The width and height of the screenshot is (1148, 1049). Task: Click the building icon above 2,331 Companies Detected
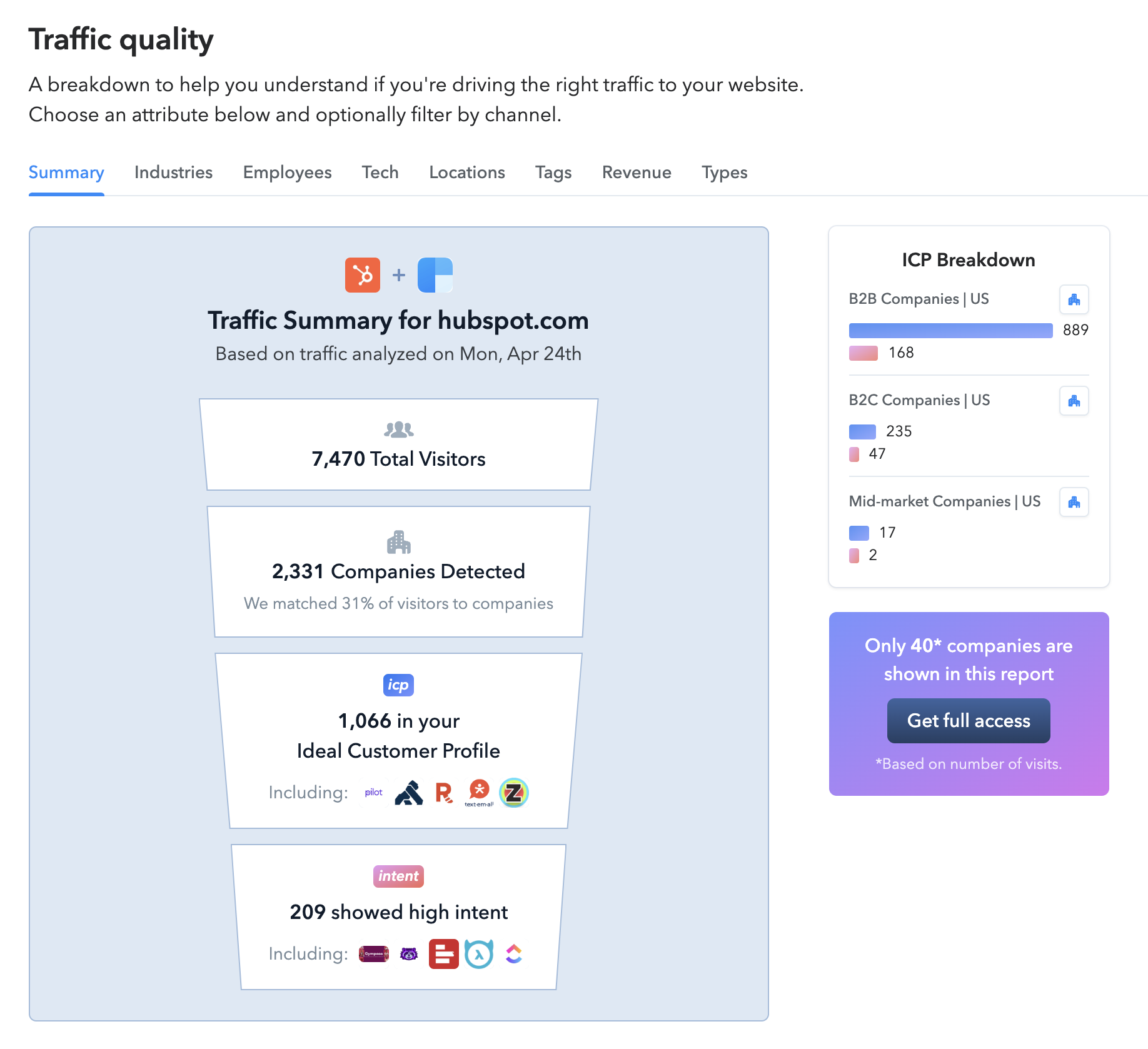pyautogui.click(x=398, y=541)
